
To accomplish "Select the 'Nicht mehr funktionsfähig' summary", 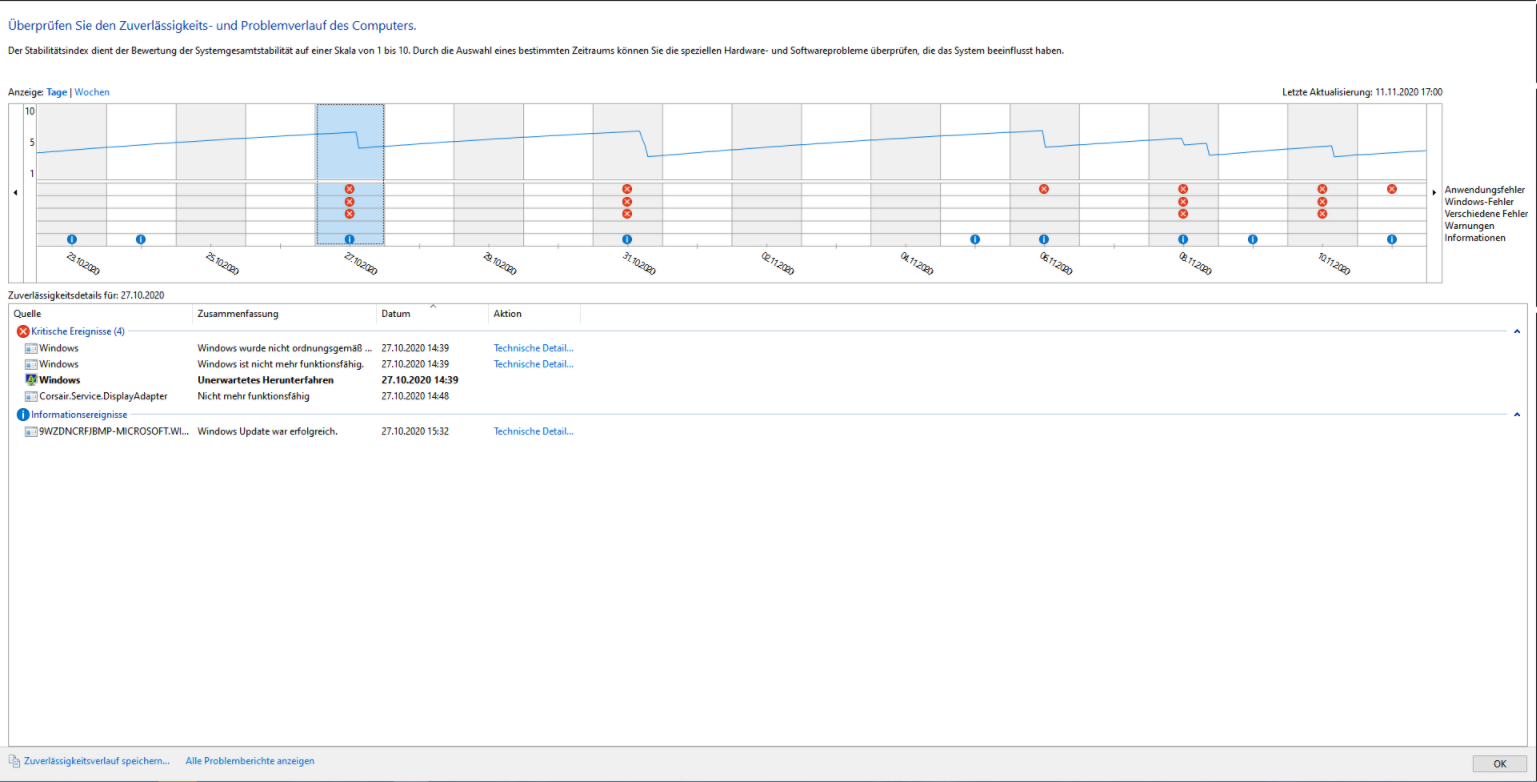I will tap(254, 396).
